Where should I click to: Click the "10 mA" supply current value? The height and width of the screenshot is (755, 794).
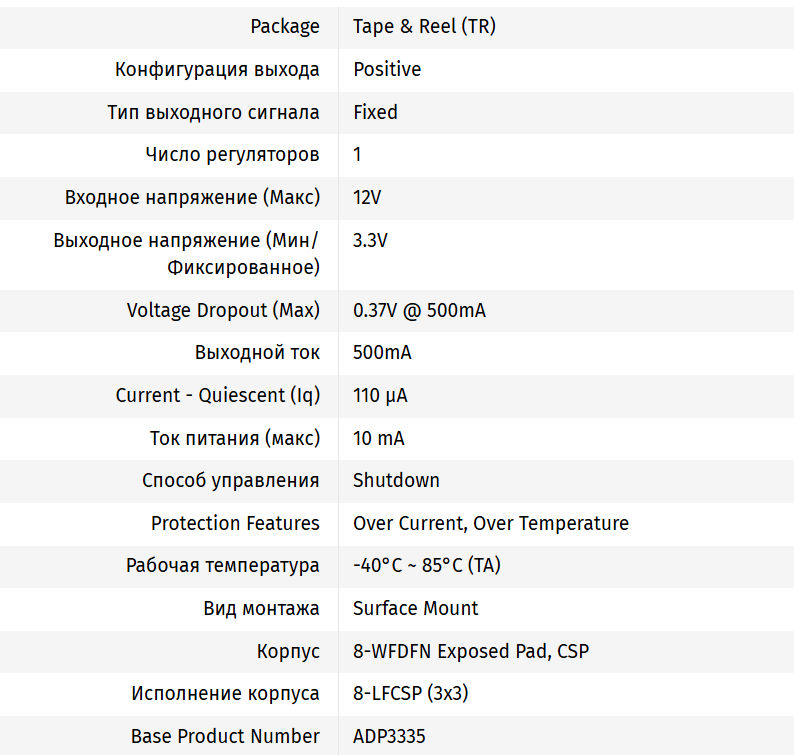(378, 439)
